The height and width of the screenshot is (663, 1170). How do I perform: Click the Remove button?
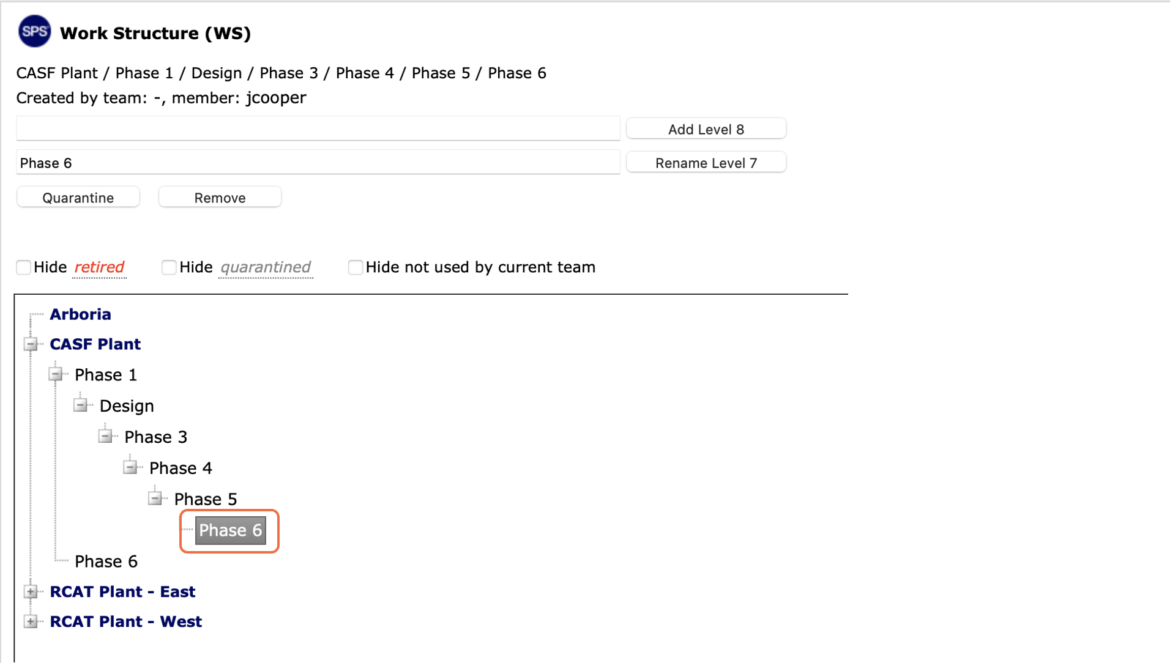[220, 198]
